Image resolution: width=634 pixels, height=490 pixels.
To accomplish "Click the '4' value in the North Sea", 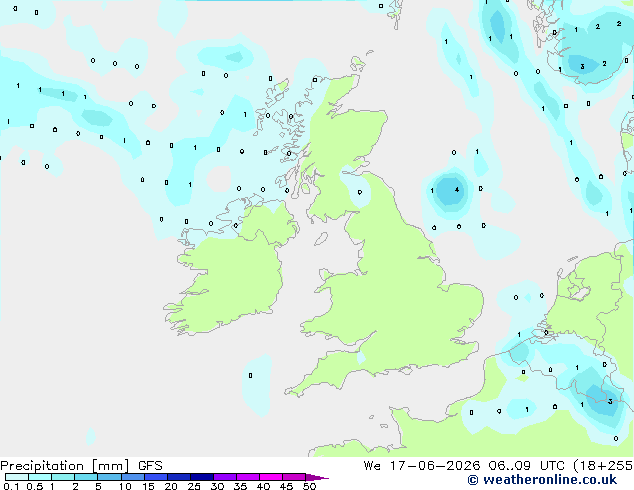I will click(457, 190).
